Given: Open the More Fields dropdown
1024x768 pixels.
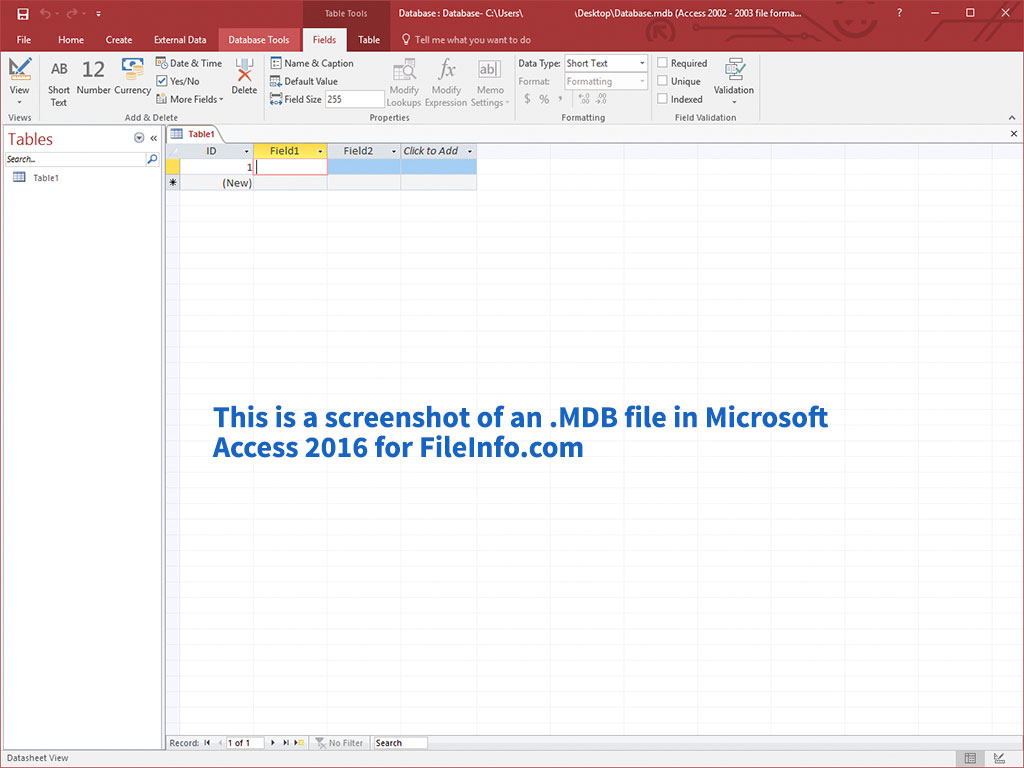Looking at the screenshot, I should click(189, 99).
